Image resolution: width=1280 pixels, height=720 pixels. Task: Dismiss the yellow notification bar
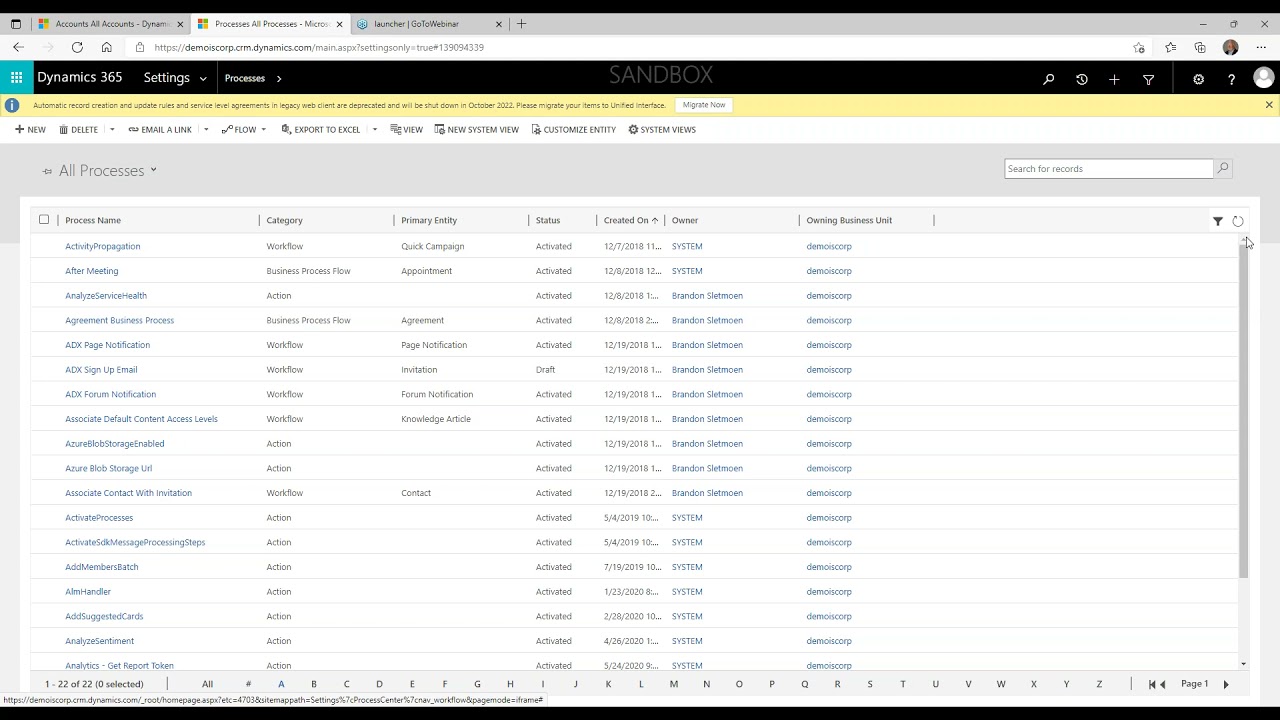pos(1269,104)
